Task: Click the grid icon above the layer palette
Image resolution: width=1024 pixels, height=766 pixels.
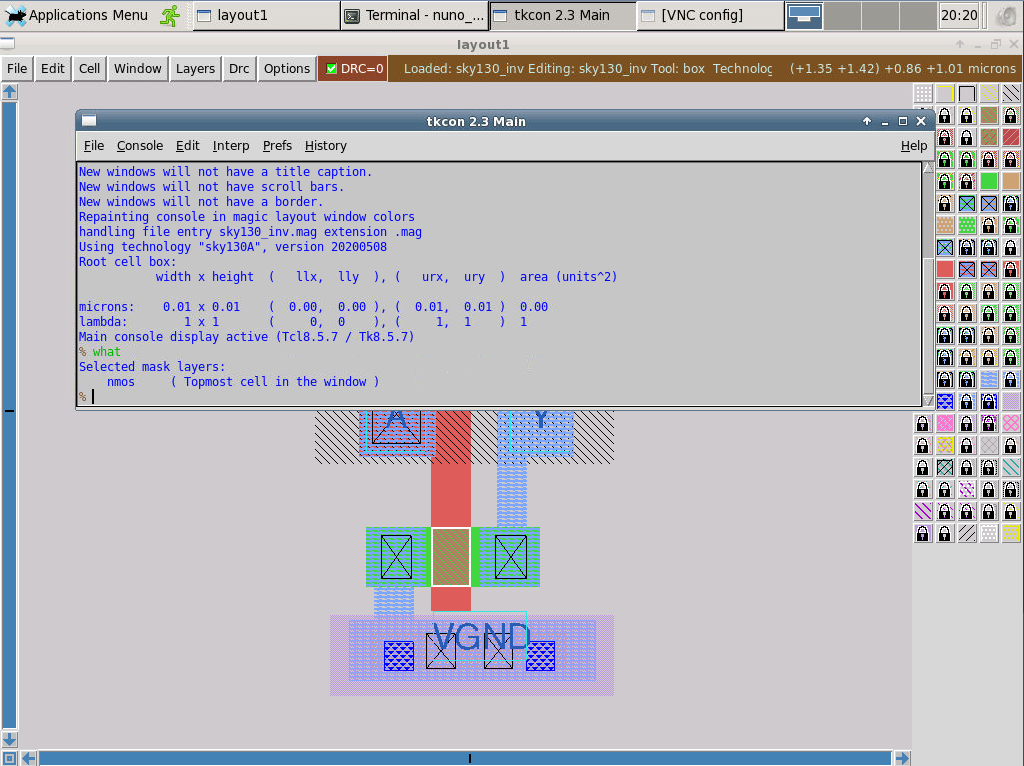Action: coord(922,93)
